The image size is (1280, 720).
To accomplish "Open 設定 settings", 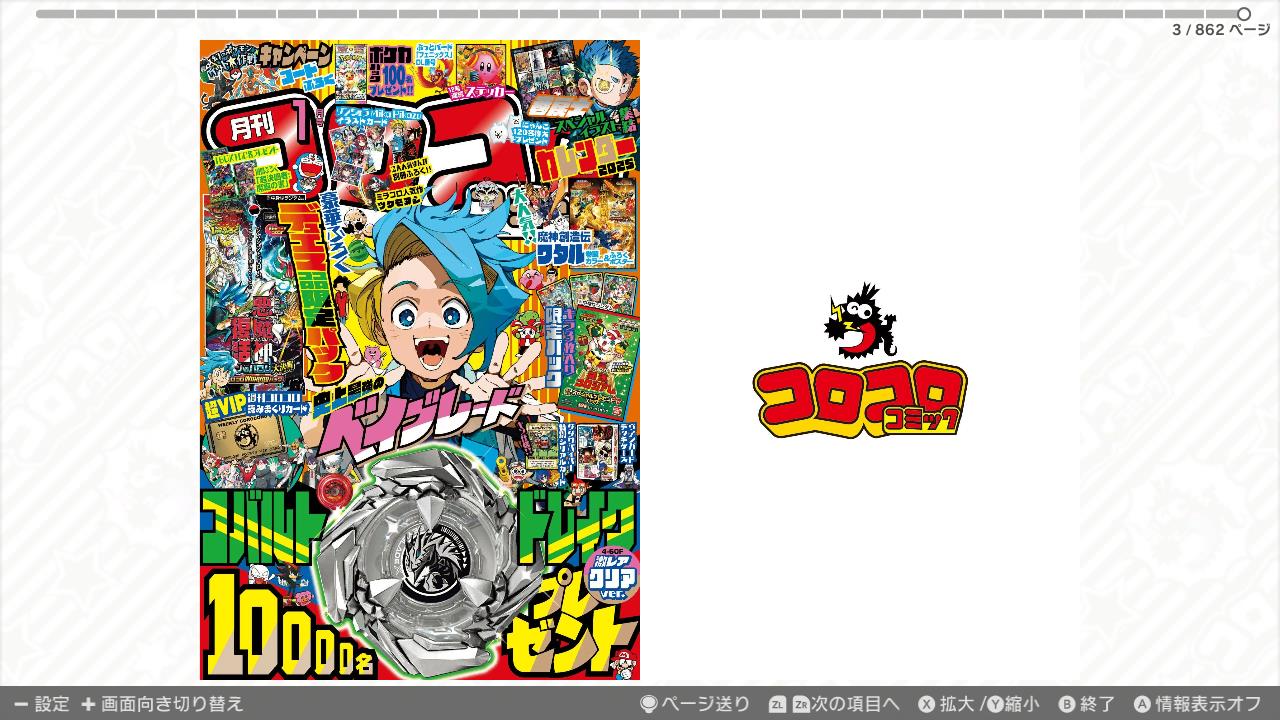I will (x=52, y=704).
